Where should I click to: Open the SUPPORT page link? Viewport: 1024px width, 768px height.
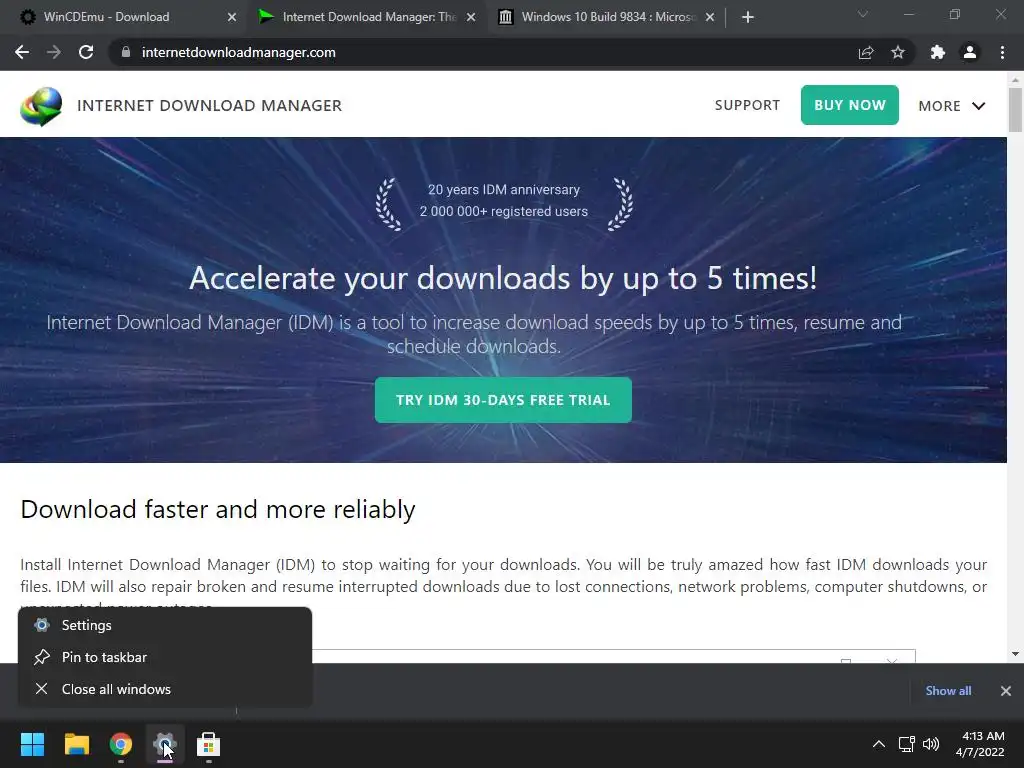pyautogui.click(x=747, y=105)
